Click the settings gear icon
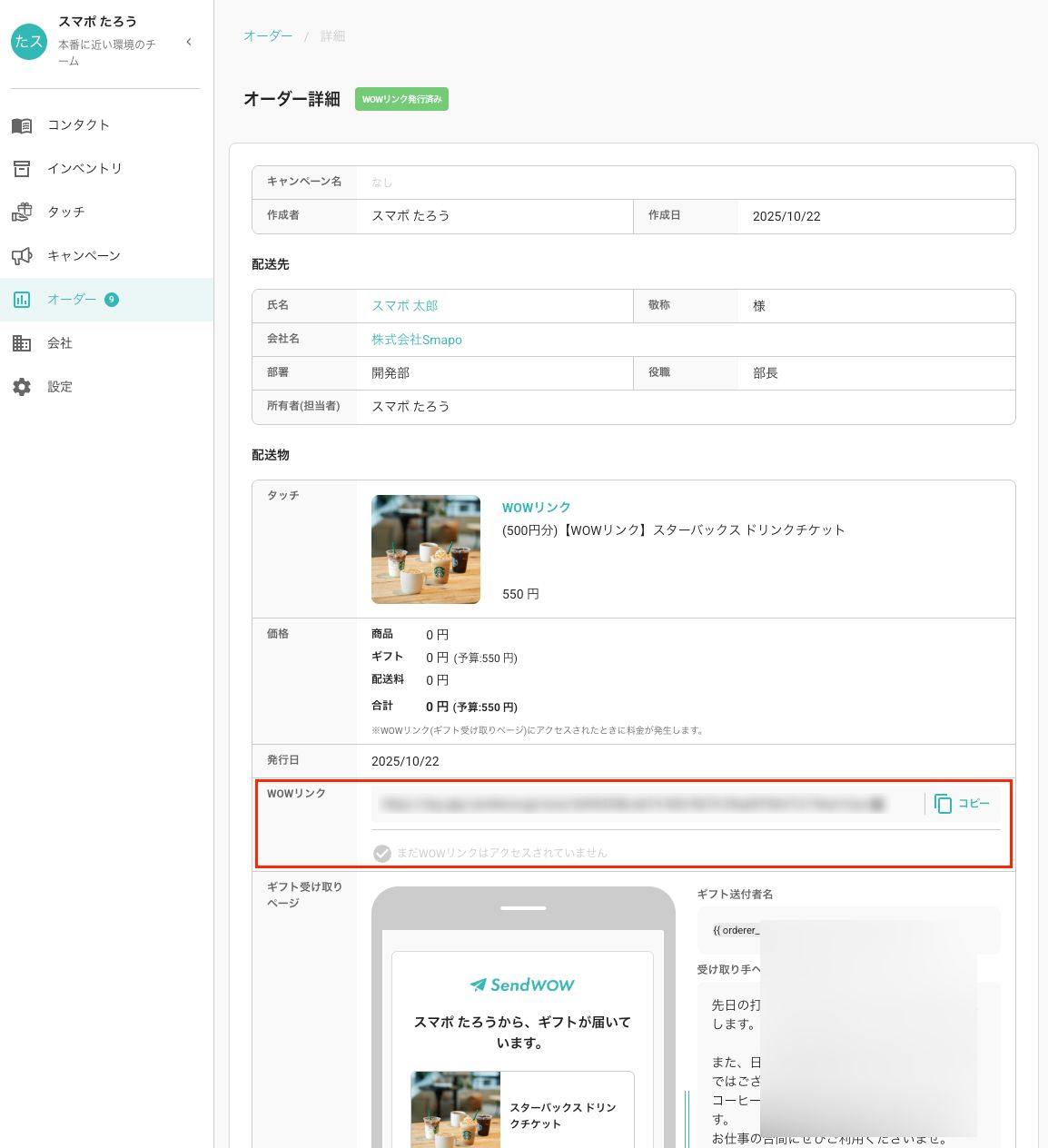The width and height of the screenshot is (1048, 1148). click(22, 387)
